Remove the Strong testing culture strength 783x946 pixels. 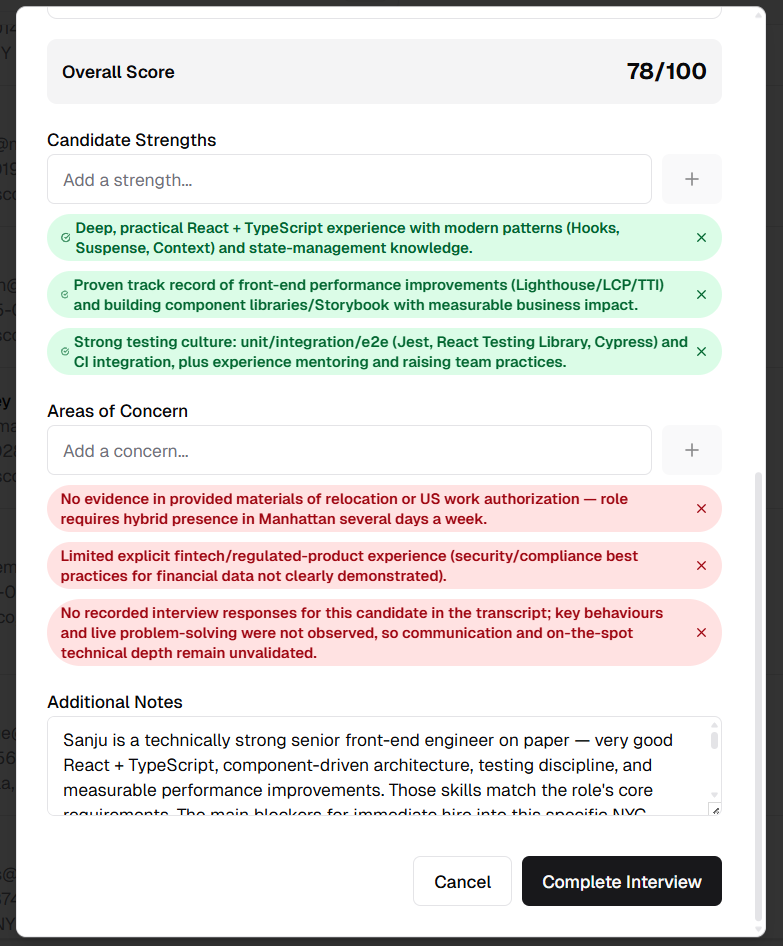pos(701,352)
